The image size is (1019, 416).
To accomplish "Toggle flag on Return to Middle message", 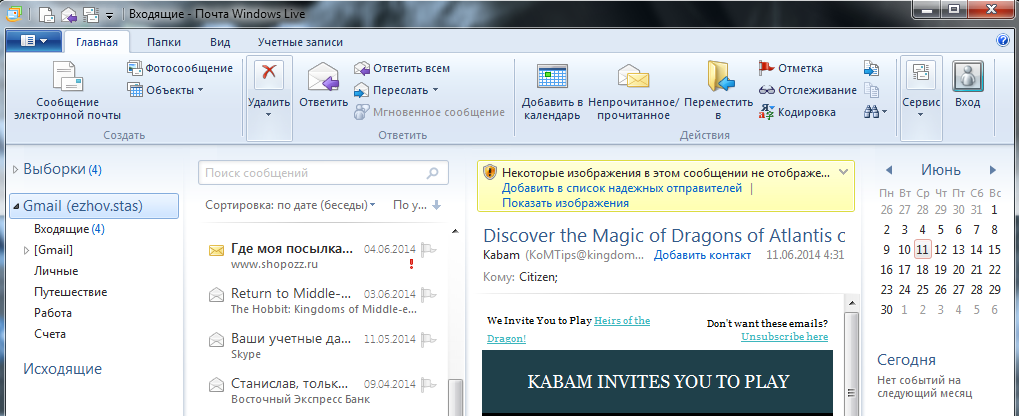I will click(x=428, y=294).
